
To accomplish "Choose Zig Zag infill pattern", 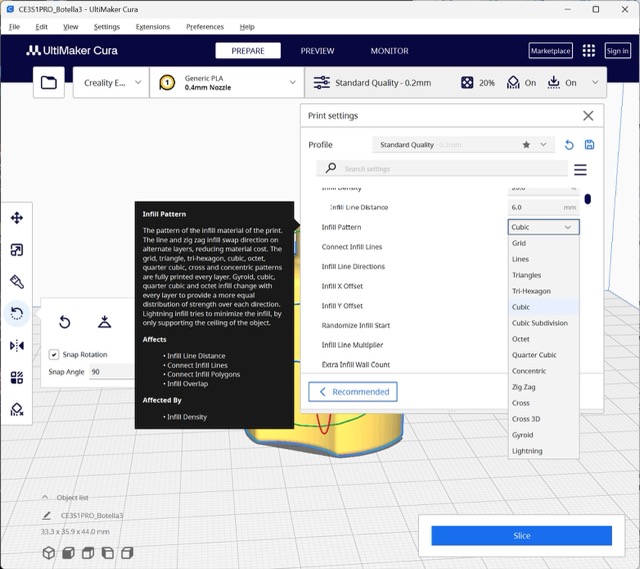I will click(543, 387).
